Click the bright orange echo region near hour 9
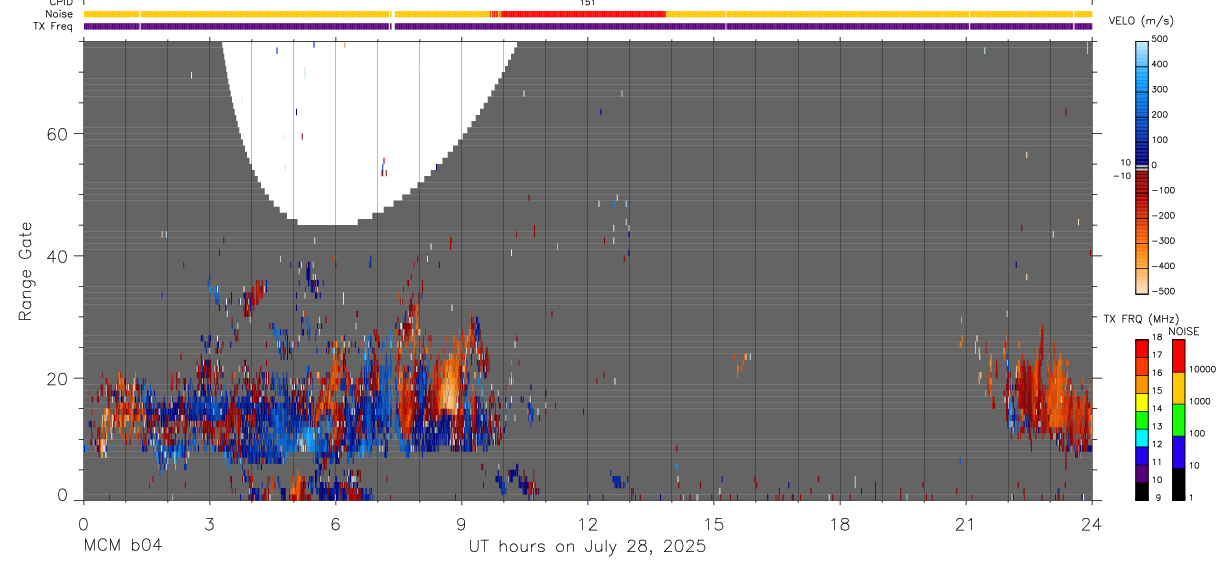Screen dimensions: 1228x567 450,385
